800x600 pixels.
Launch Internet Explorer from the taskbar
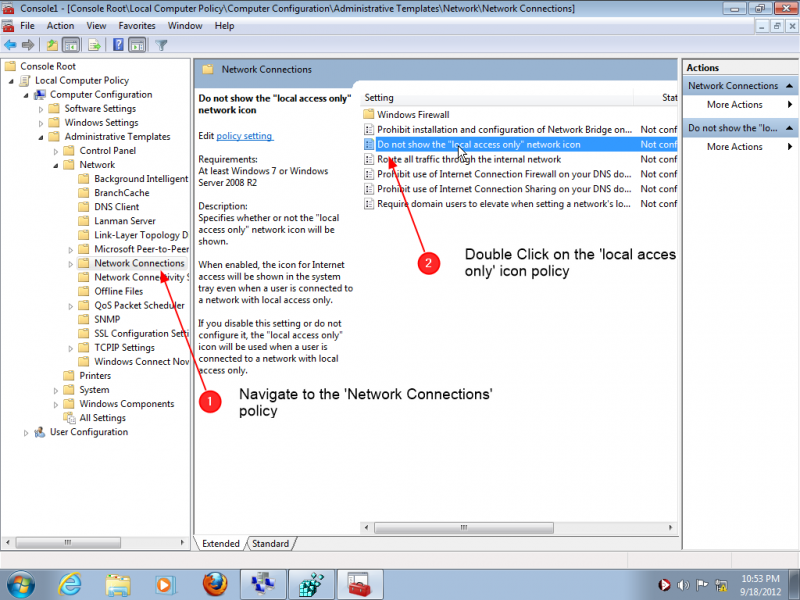[x=70, y=584]
